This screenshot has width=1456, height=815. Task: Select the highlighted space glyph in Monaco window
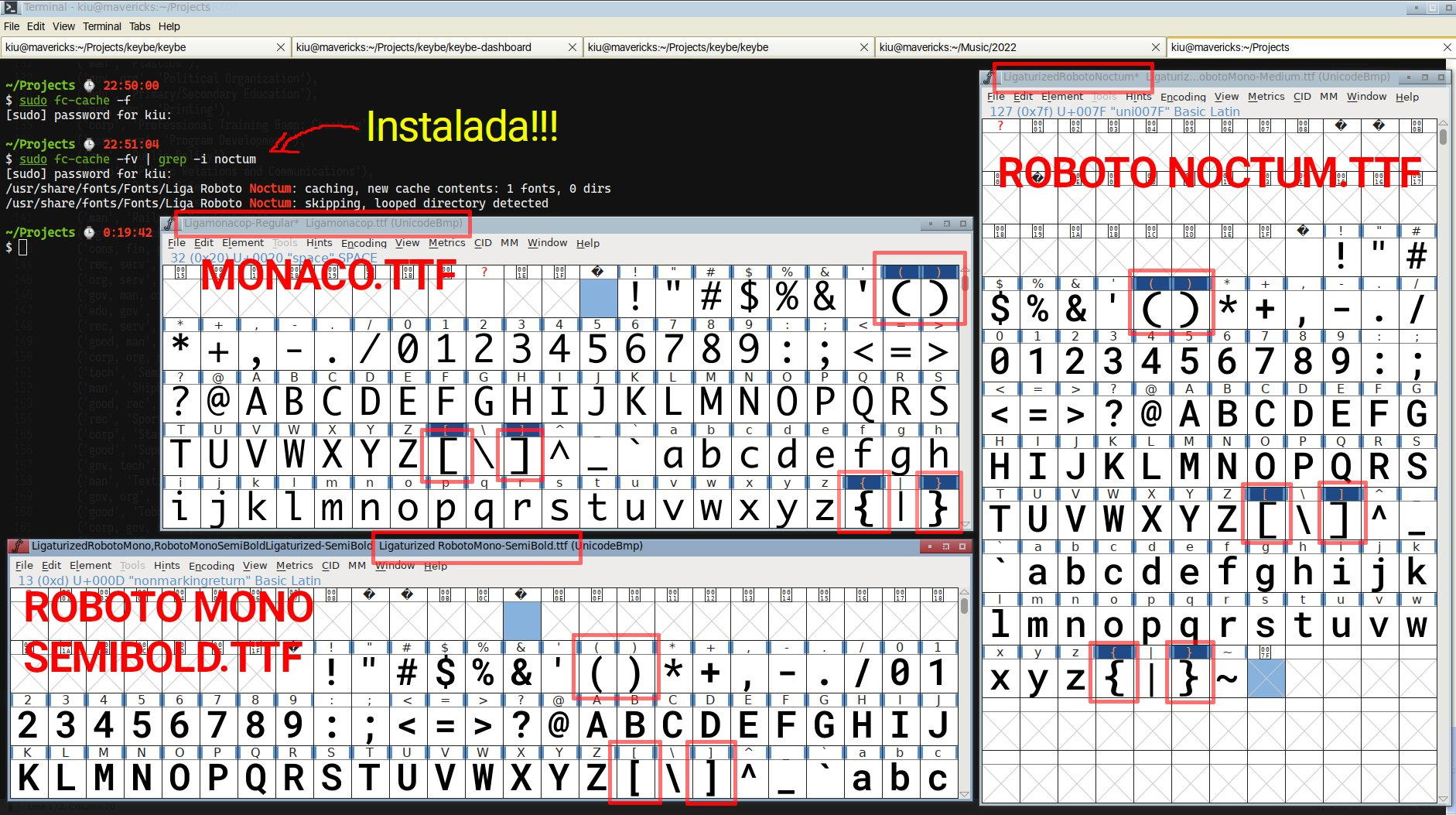(x=598, y=298)
